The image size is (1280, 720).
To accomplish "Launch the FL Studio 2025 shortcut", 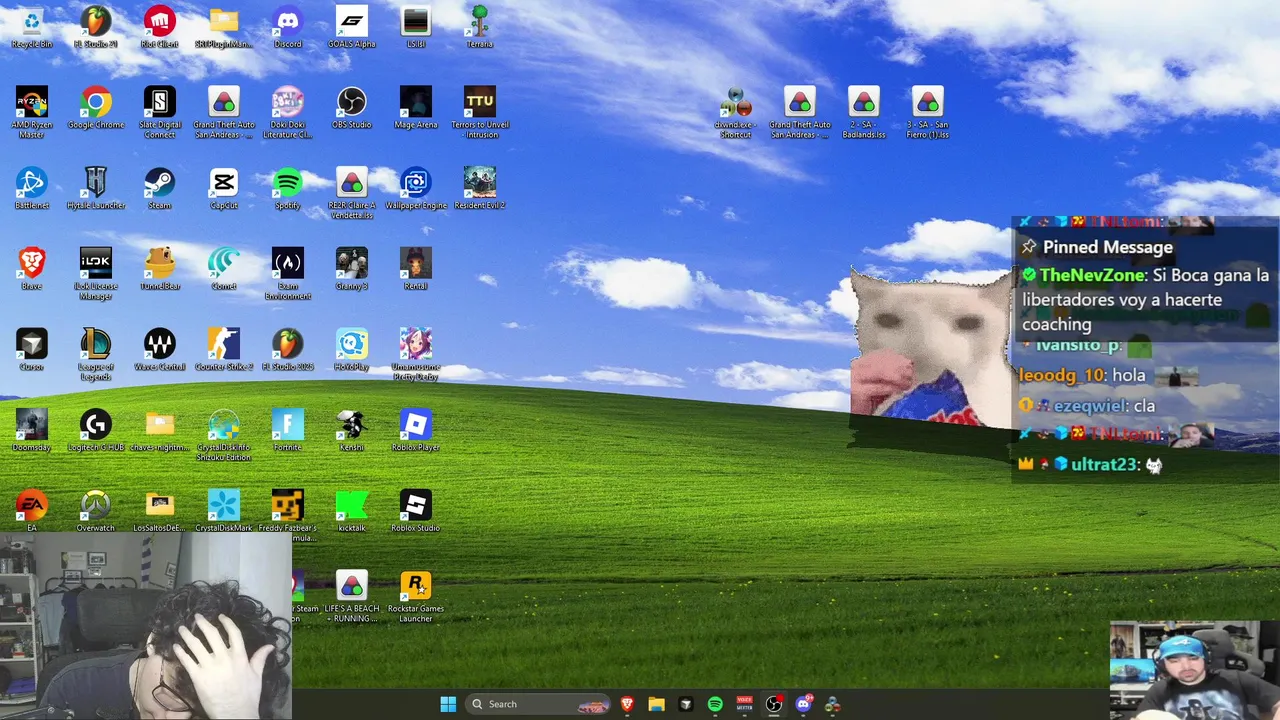I will 288,351.
